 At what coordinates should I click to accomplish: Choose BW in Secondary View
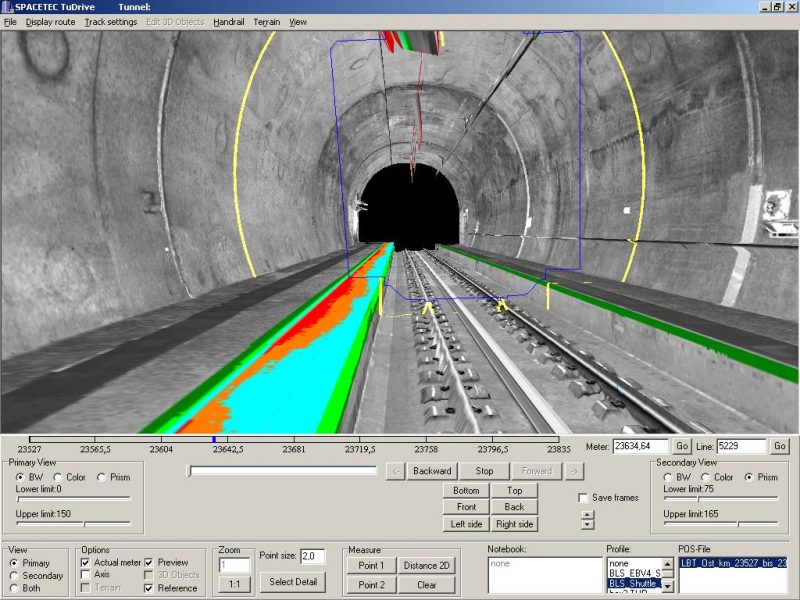(x=669, y=477)
